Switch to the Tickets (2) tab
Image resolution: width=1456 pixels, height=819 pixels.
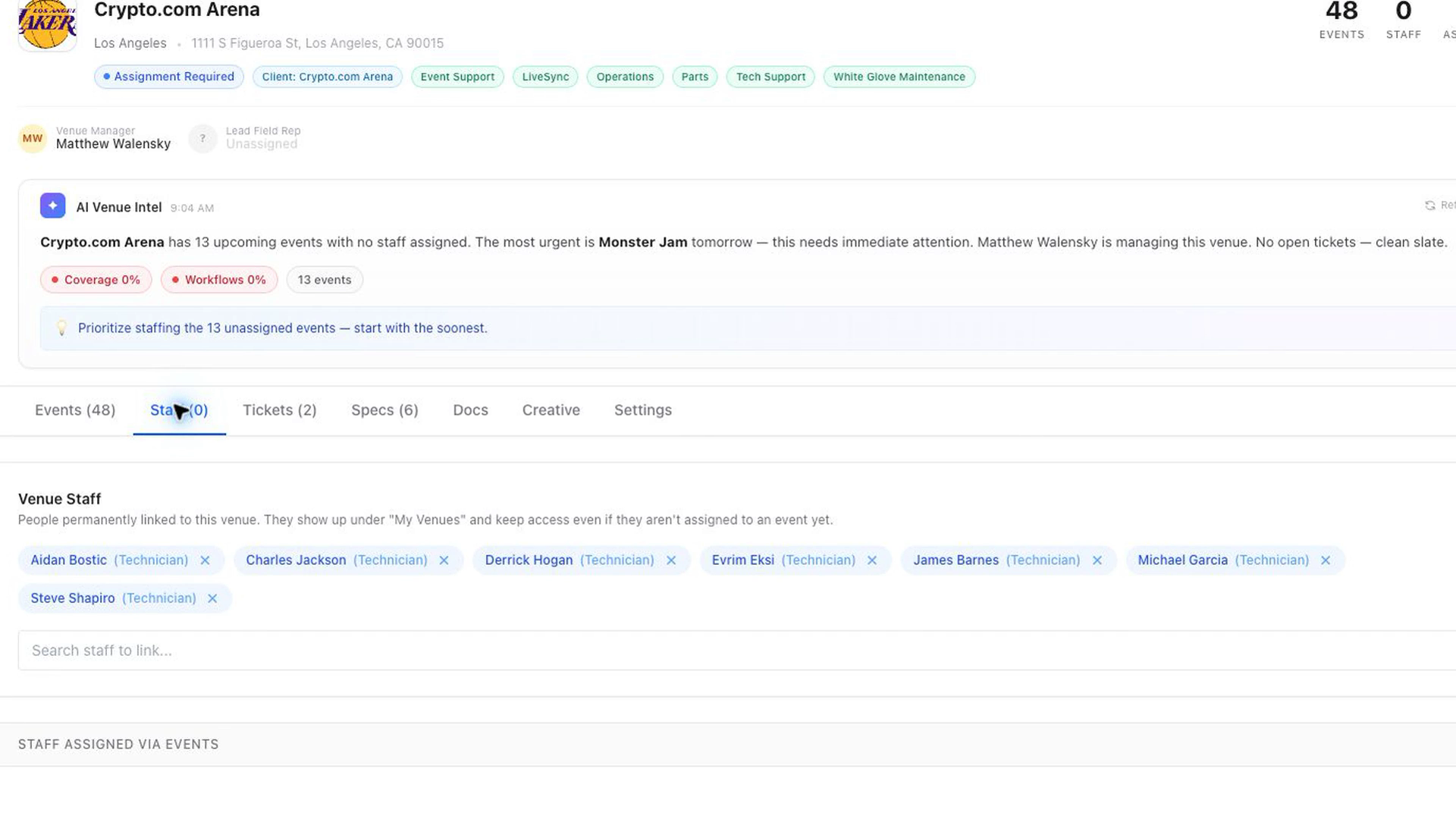pos(280,410)
